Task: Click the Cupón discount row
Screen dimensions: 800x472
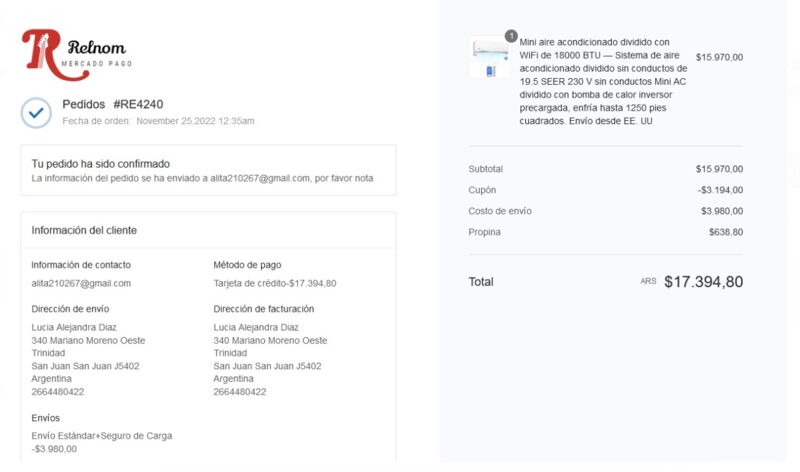Action: click(x=606, y=190)
